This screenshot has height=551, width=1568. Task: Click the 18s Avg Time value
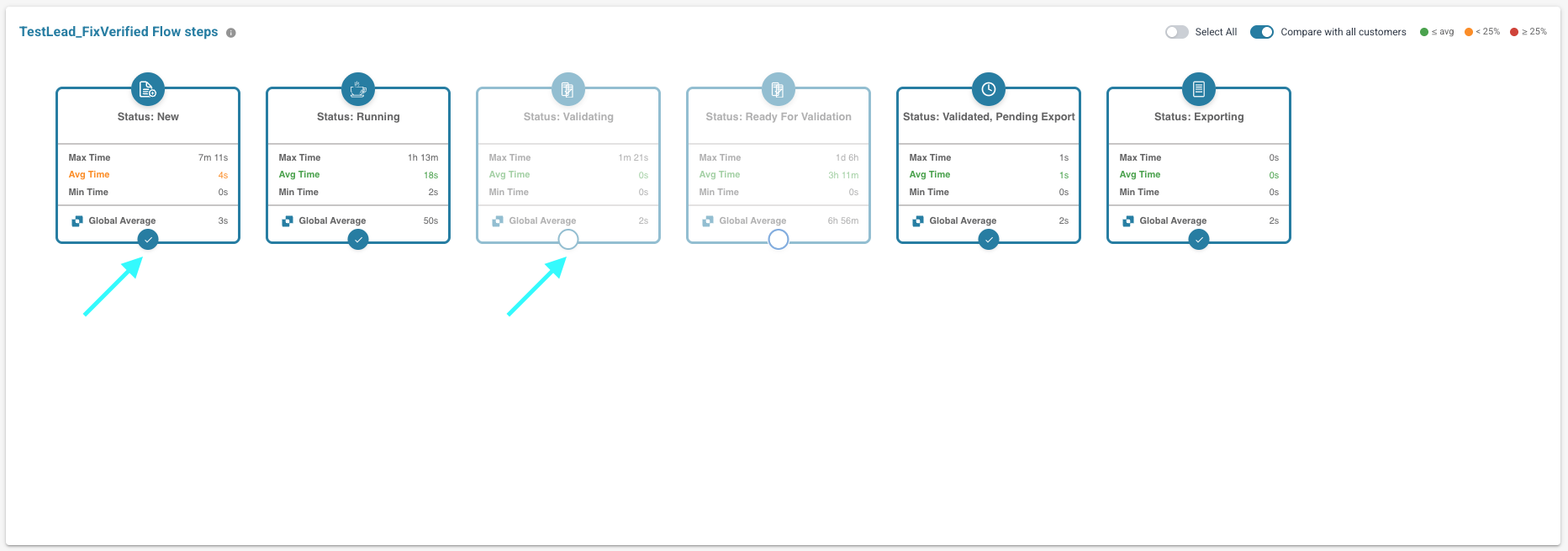point(430,175)
